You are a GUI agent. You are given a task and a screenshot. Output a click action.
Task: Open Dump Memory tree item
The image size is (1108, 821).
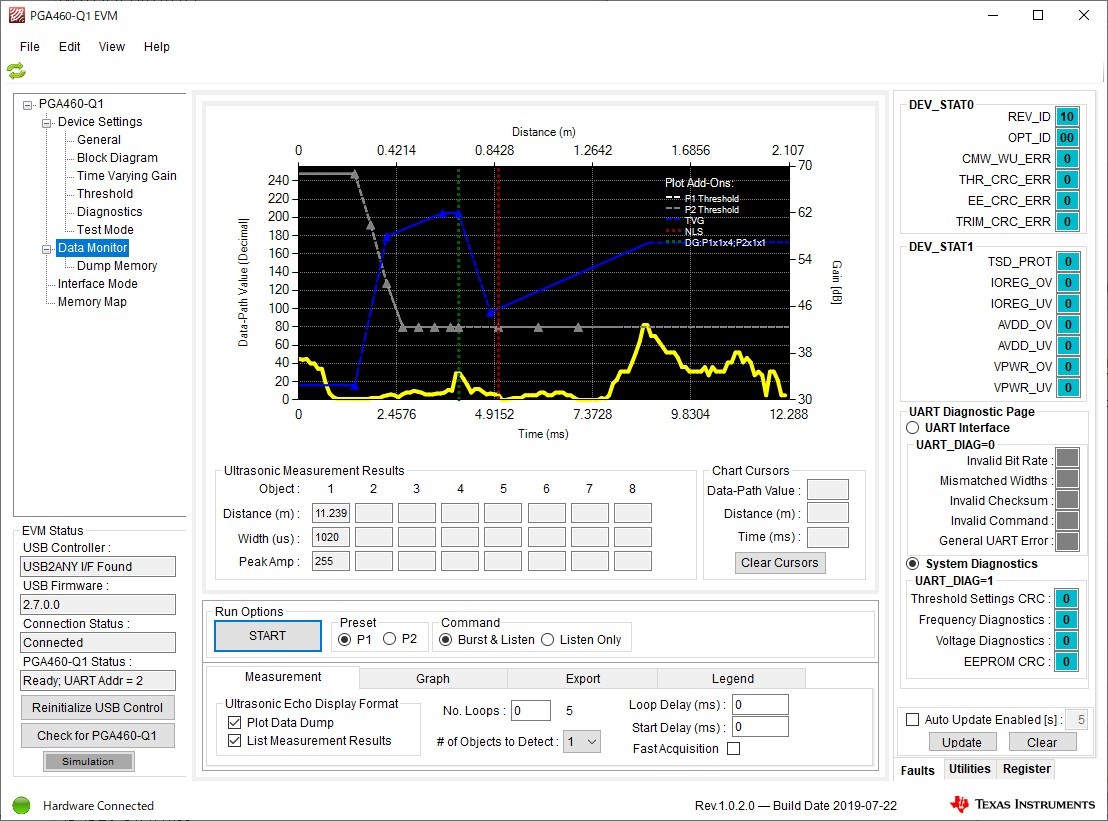pos(117,266)
